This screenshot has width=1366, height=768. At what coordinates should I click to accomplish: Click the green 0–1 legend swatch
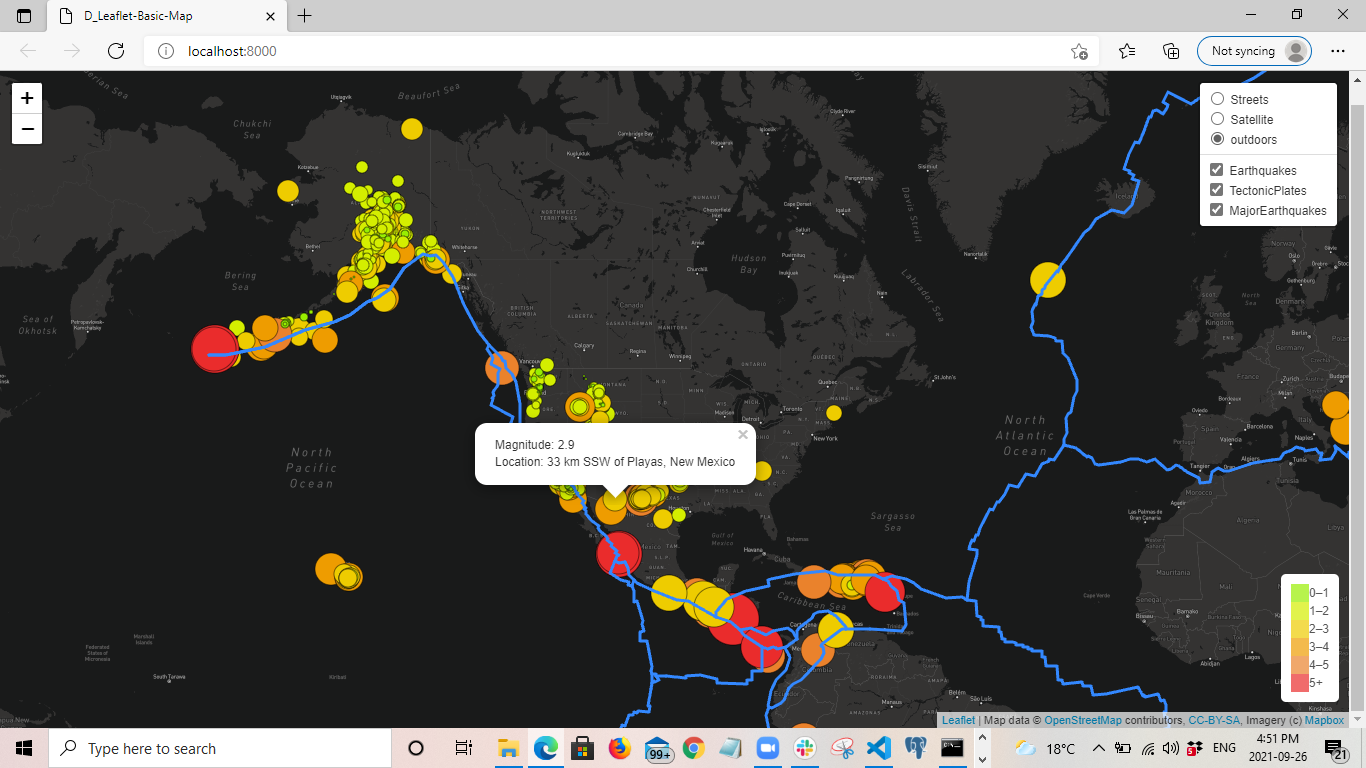(1299, 592)
